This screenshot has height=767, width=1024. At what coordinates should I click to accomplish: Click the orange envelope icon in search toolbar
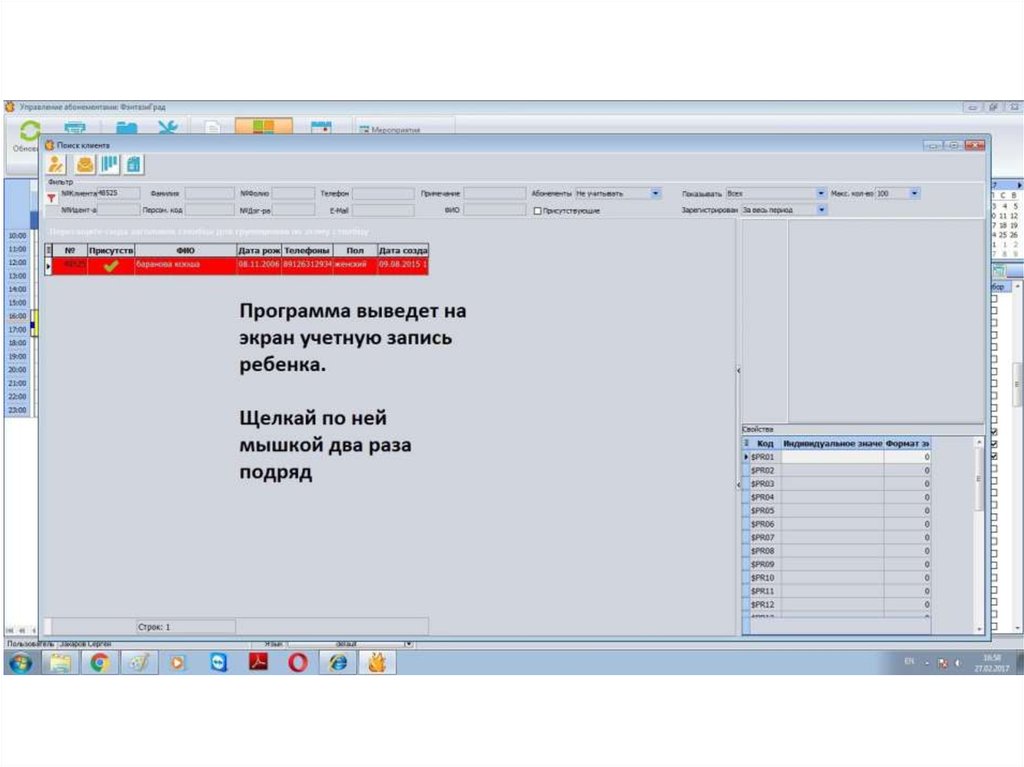tap(85, 165)
